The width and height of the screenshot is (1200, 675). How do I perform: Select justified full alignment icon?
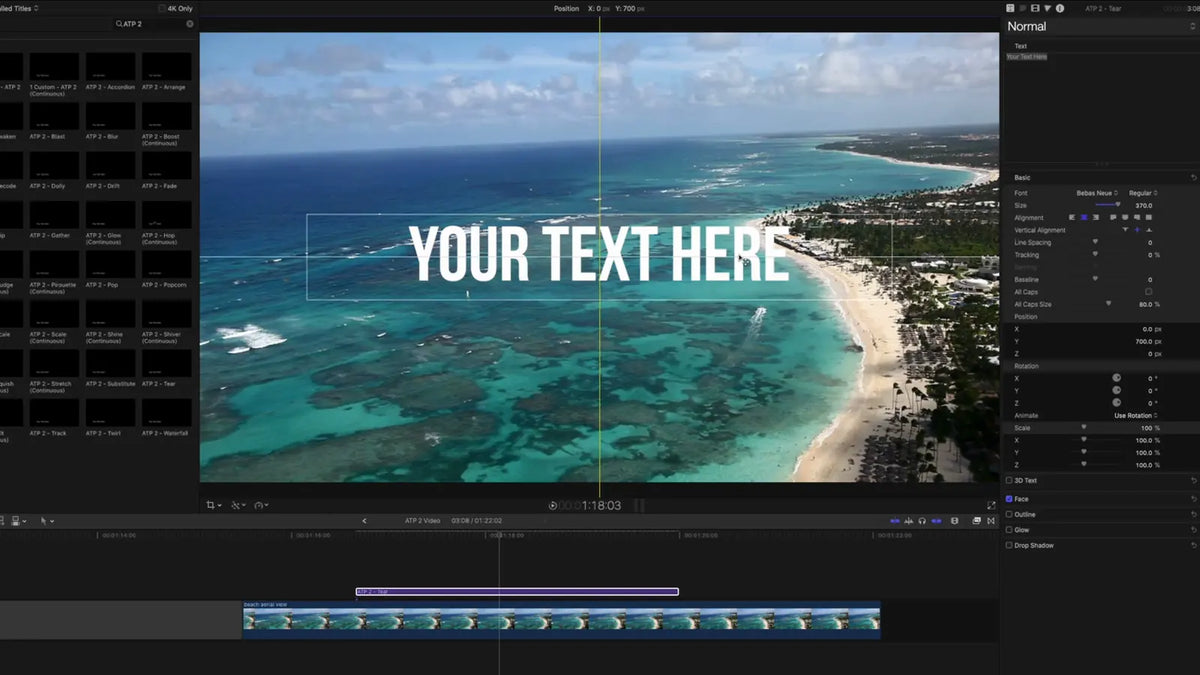(1148, 217)
